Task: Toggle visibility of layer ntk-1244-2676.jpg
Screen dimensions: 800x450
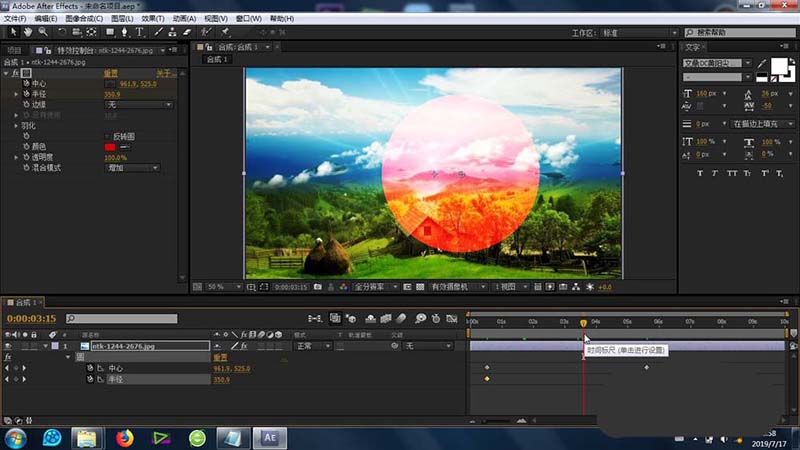Action: (x=8, y=346)
